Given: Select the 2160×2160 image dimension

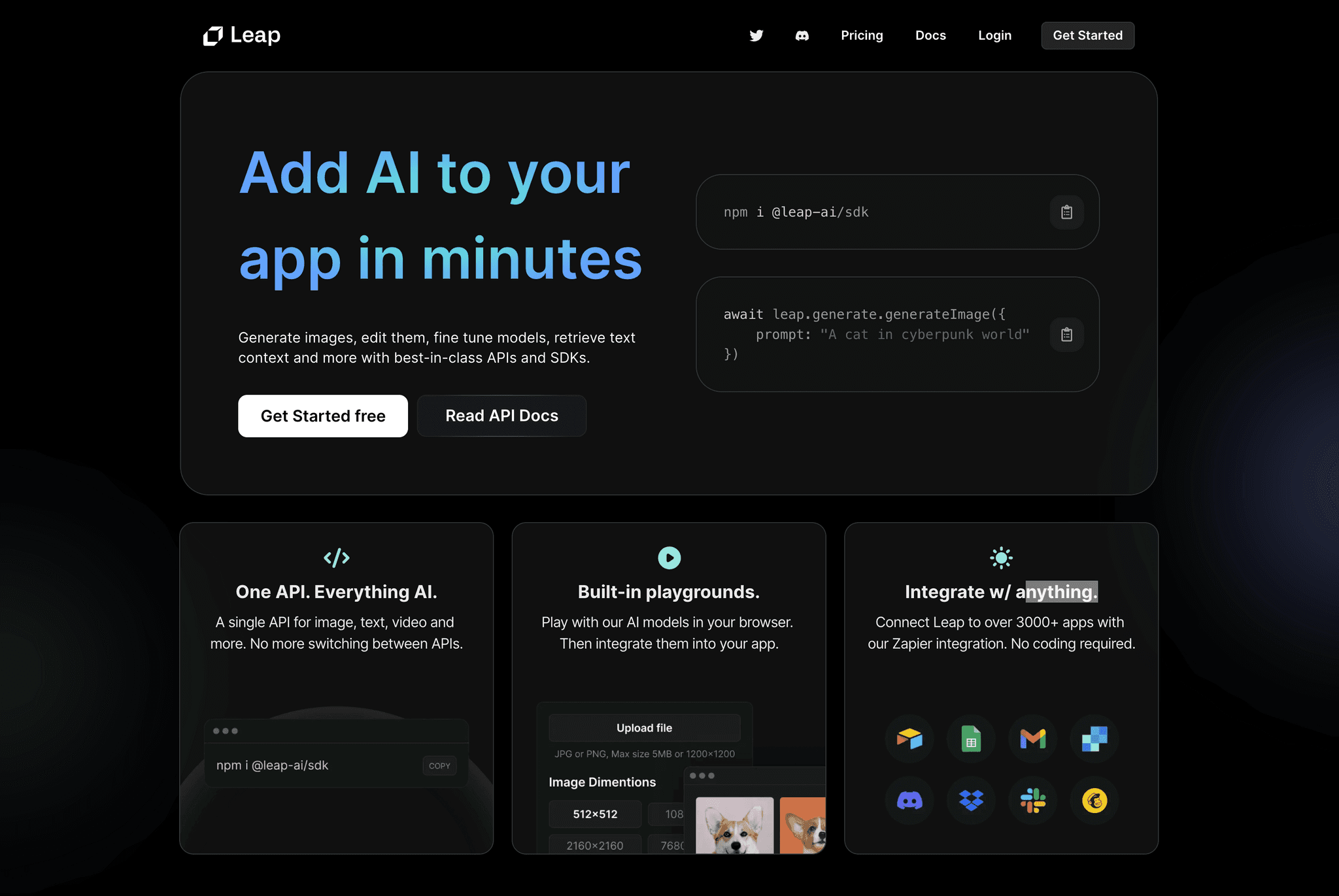Looking at the screenshot, I should [594, 845].
